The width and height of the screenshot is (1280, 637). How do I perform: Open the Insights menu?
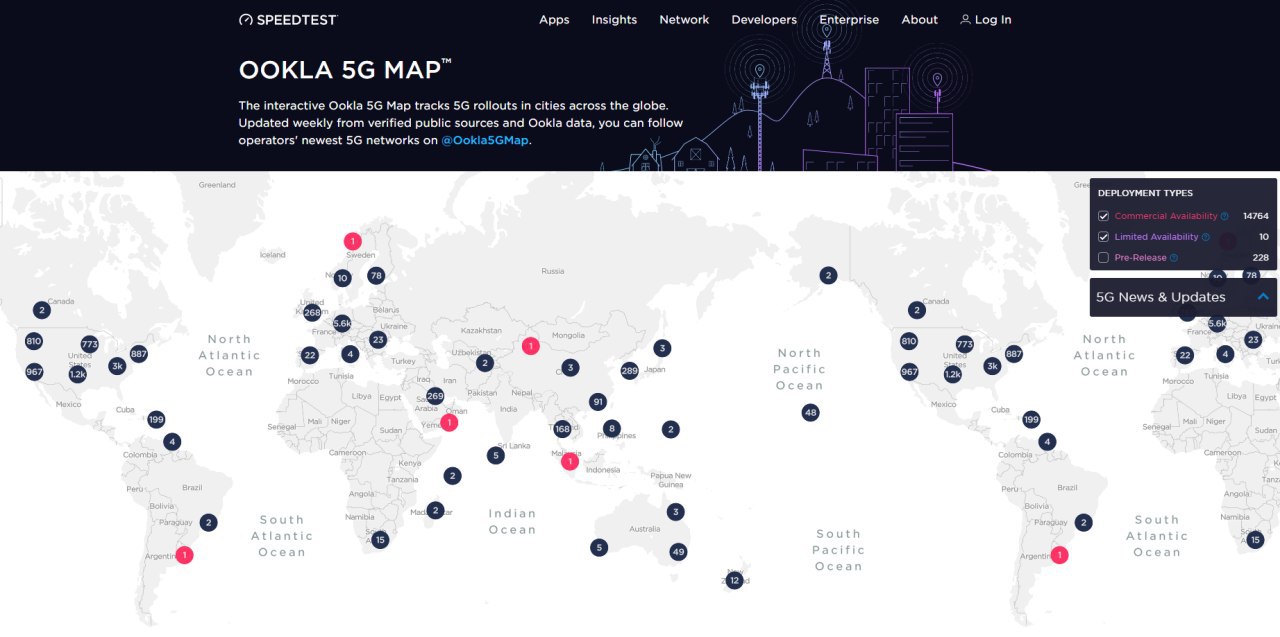point(614,20)
